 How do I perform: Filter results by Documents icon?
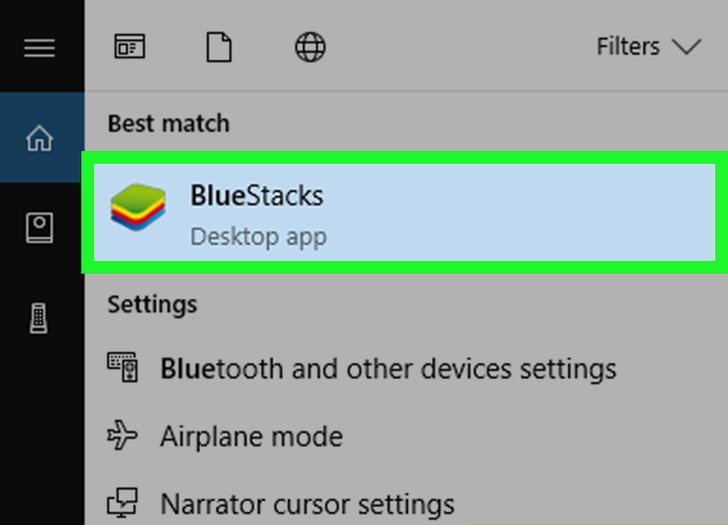pyautogui.click(x=219, y=47)
